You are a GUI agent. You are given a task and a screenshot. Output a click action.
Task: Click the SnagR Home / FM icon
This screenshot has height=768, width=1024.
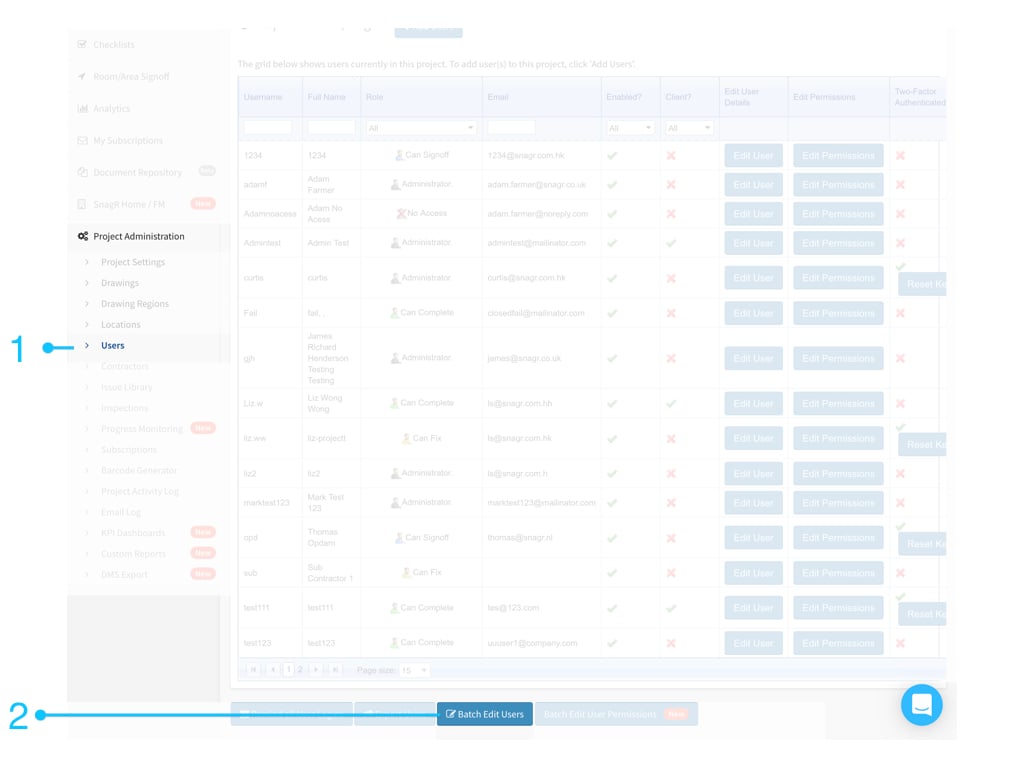pos(82,204)
